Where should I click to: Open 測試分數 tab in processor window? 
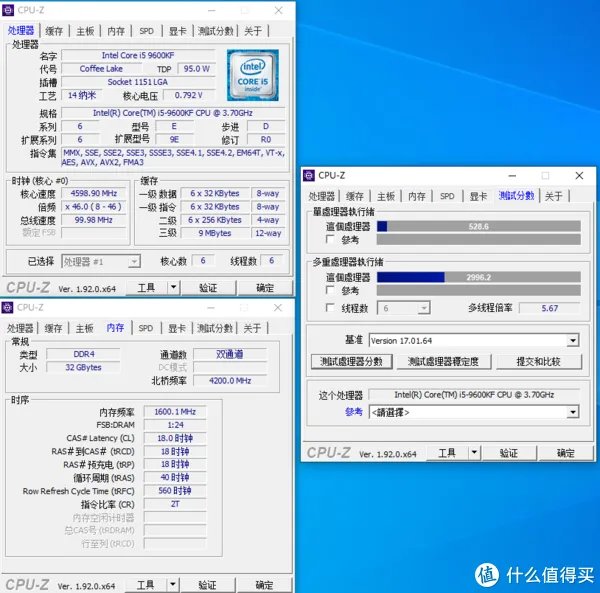pos(215,31)
